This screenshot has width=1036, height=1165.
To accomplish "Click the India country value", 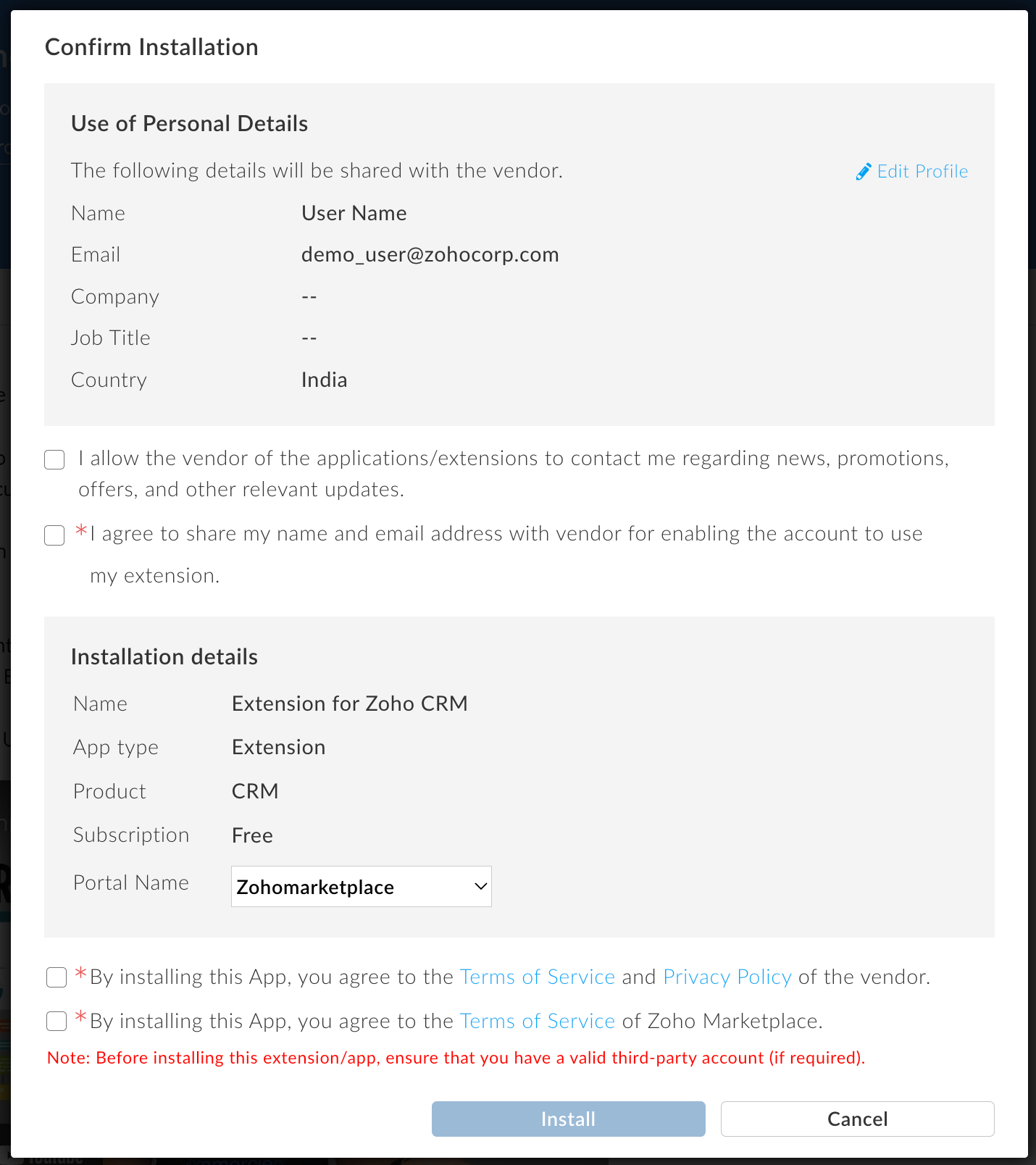I will pyautogui.click(x=324, y=380).
